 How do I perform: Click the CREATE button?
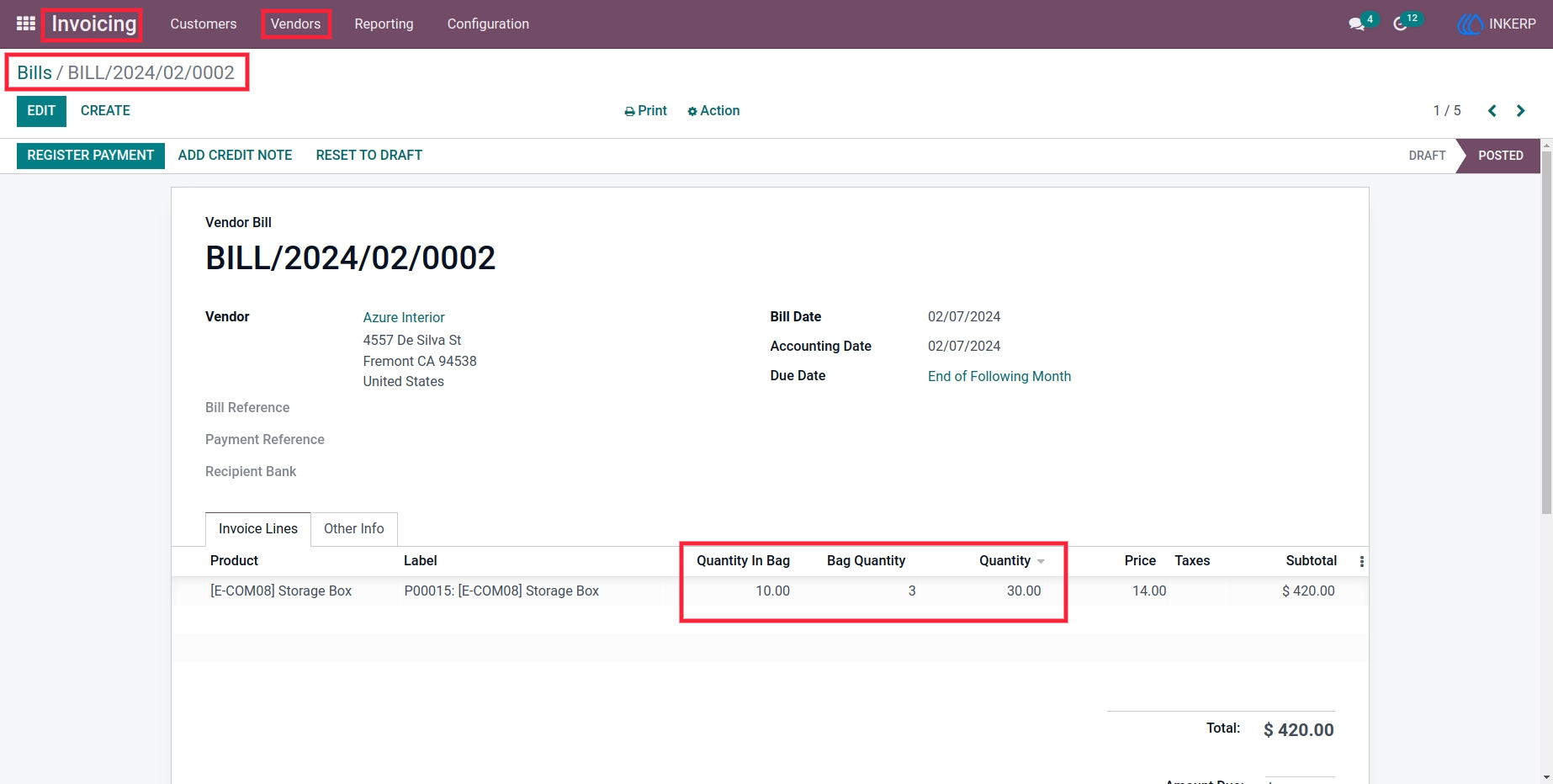105,111
